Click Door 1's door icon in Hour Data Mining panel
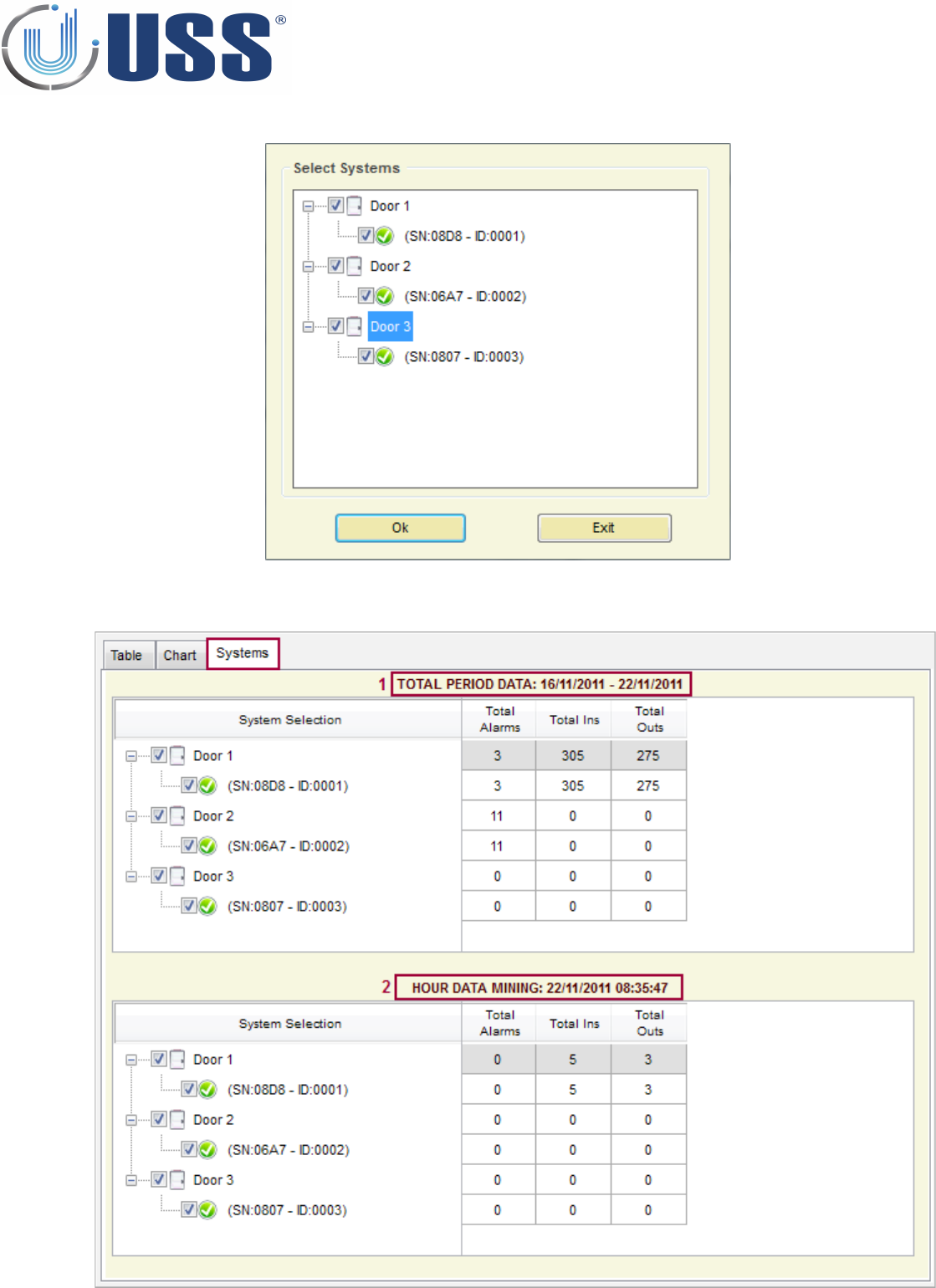 (177, 1060)
